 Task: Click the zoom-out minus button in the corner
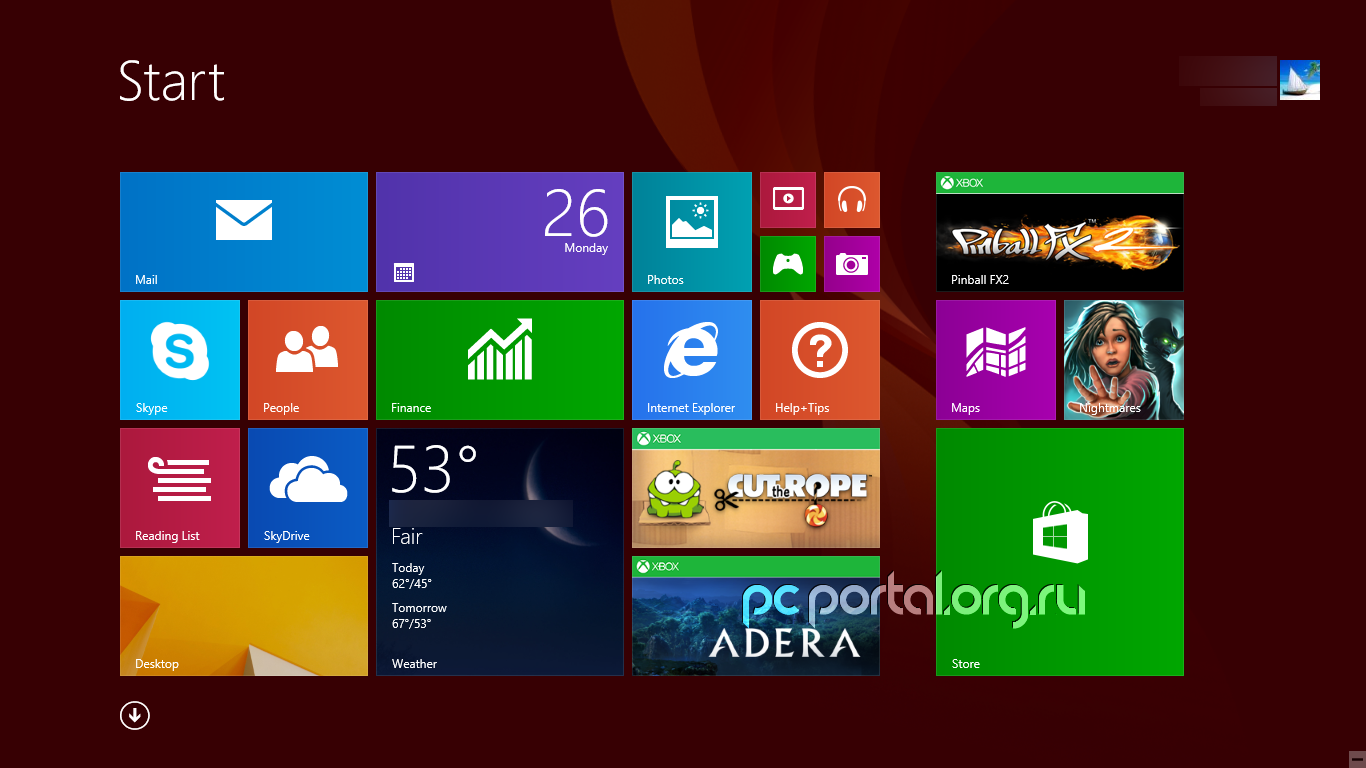[x=1357, y=759]
